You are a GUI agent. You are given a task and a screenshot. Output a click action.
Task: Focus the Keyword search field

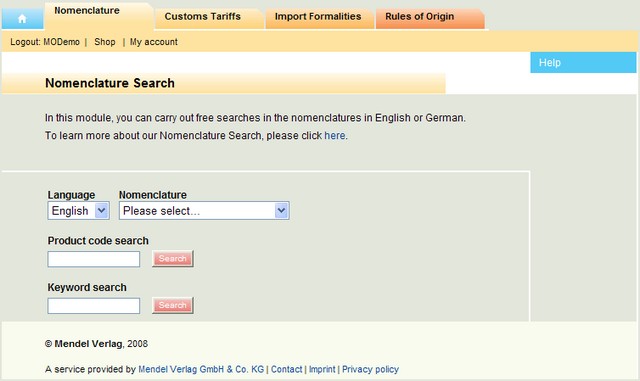(x=93, y=306)
